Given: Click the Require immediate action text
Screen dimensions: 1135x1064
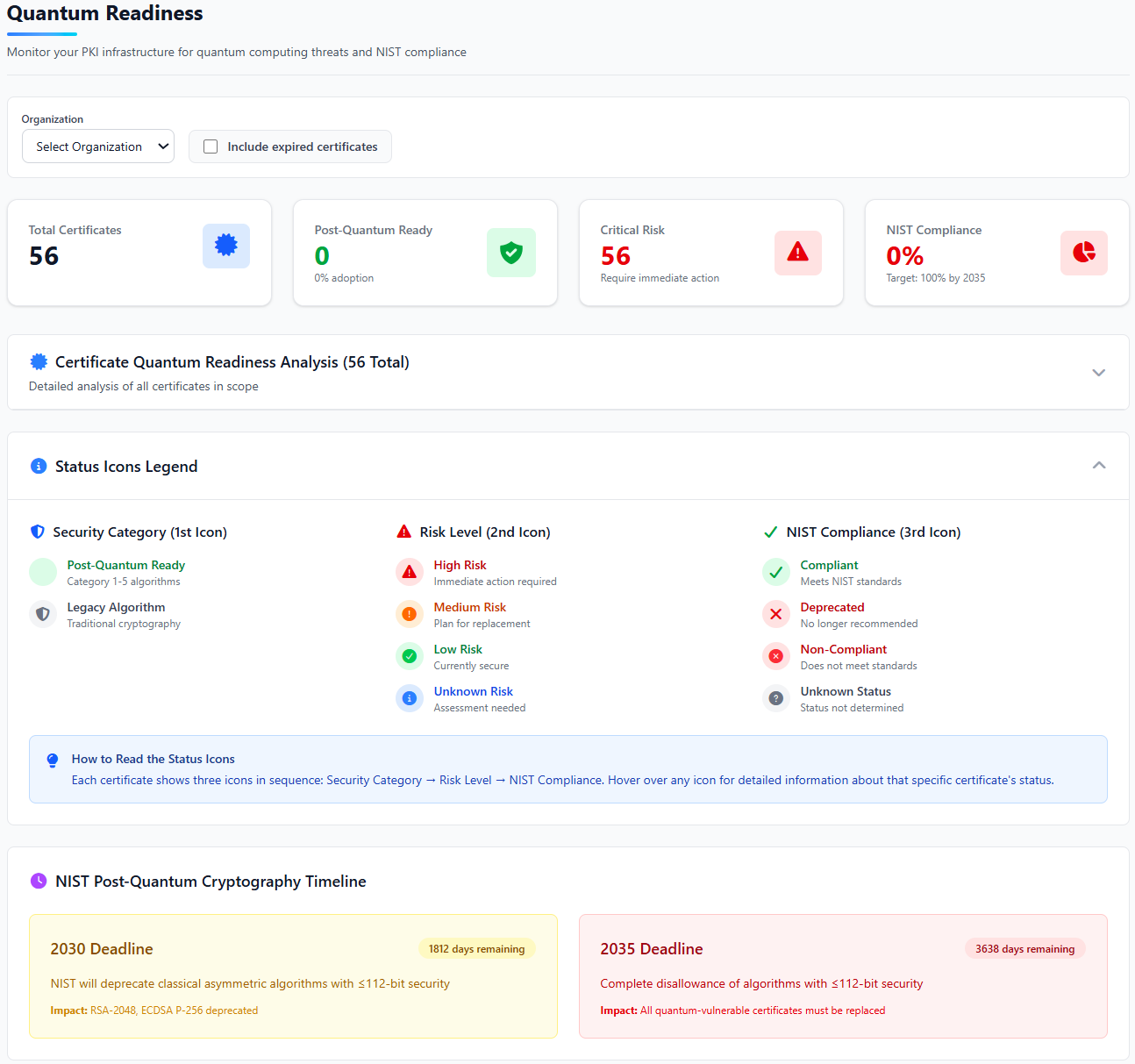Looking at the screenshot, I should (660, 278).
